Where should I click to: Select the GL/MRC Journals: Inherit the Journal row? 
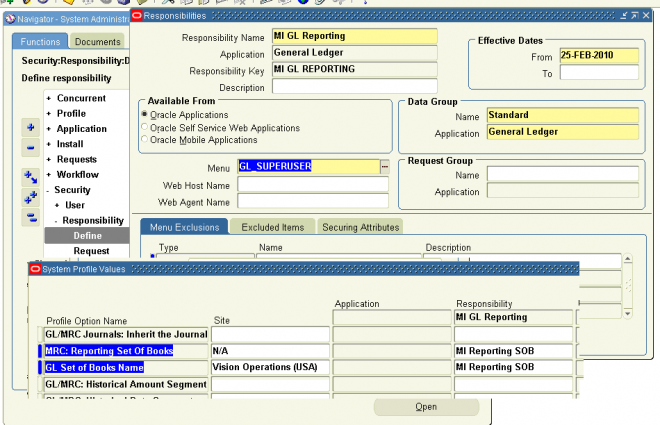126,335
